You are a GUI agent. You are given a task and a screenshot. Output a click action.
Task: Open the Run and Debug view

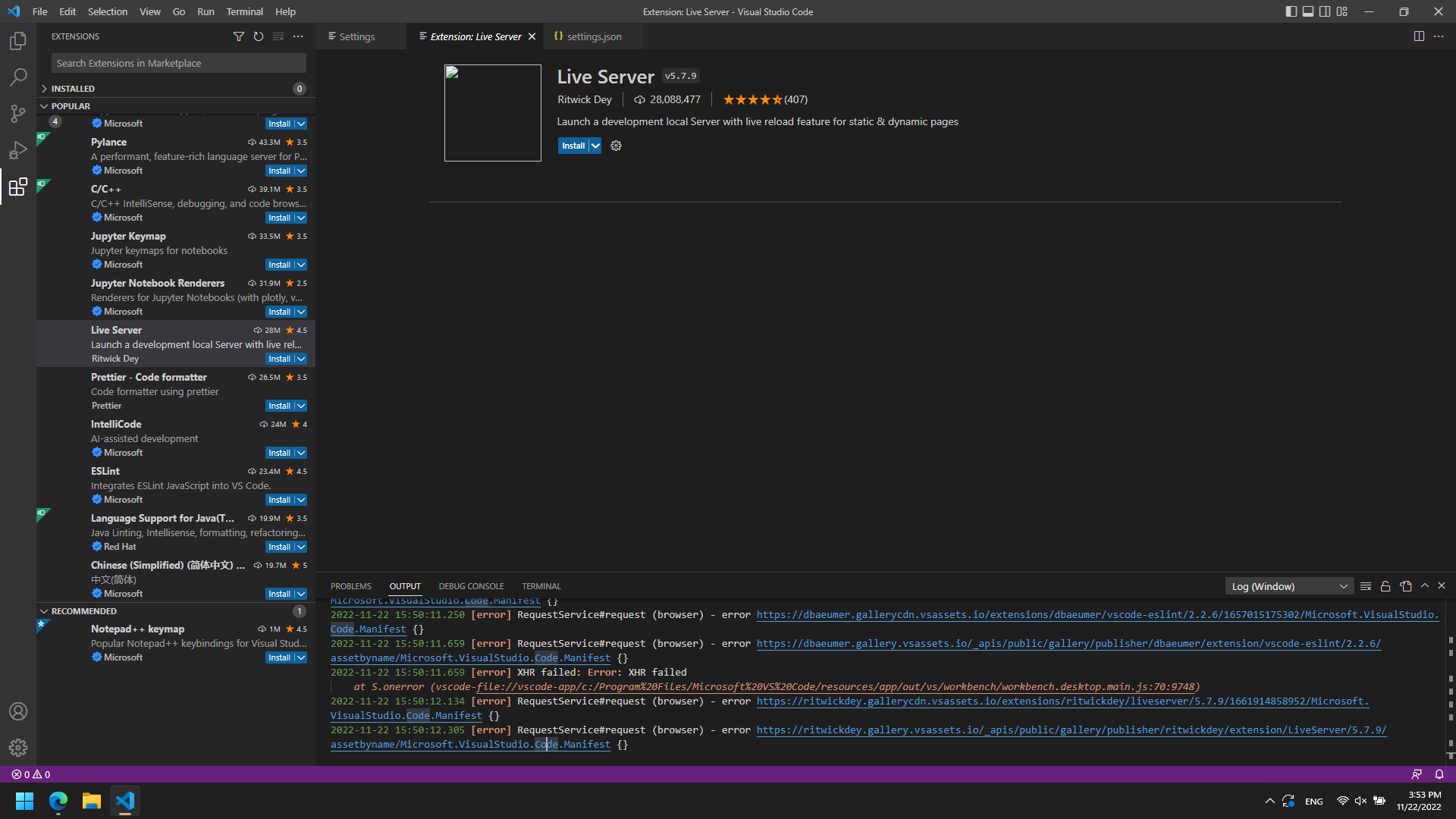18,150
